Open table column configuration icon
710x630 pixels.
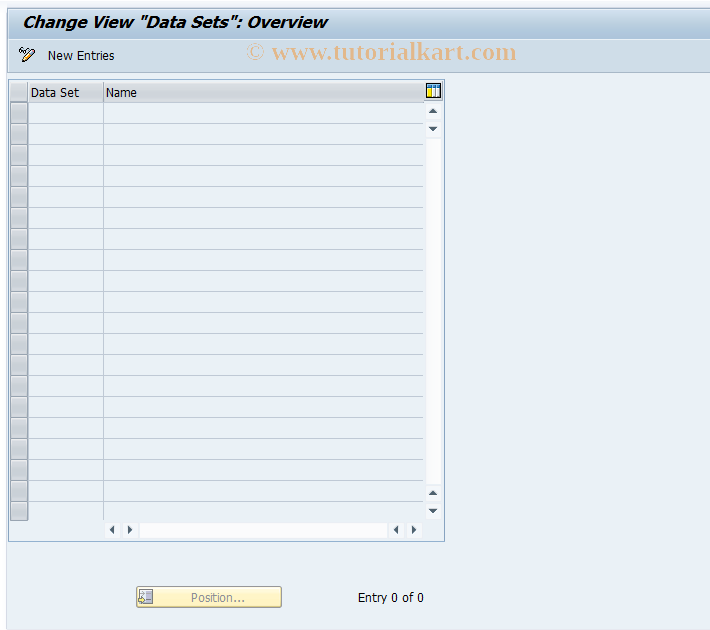point(433,91)
